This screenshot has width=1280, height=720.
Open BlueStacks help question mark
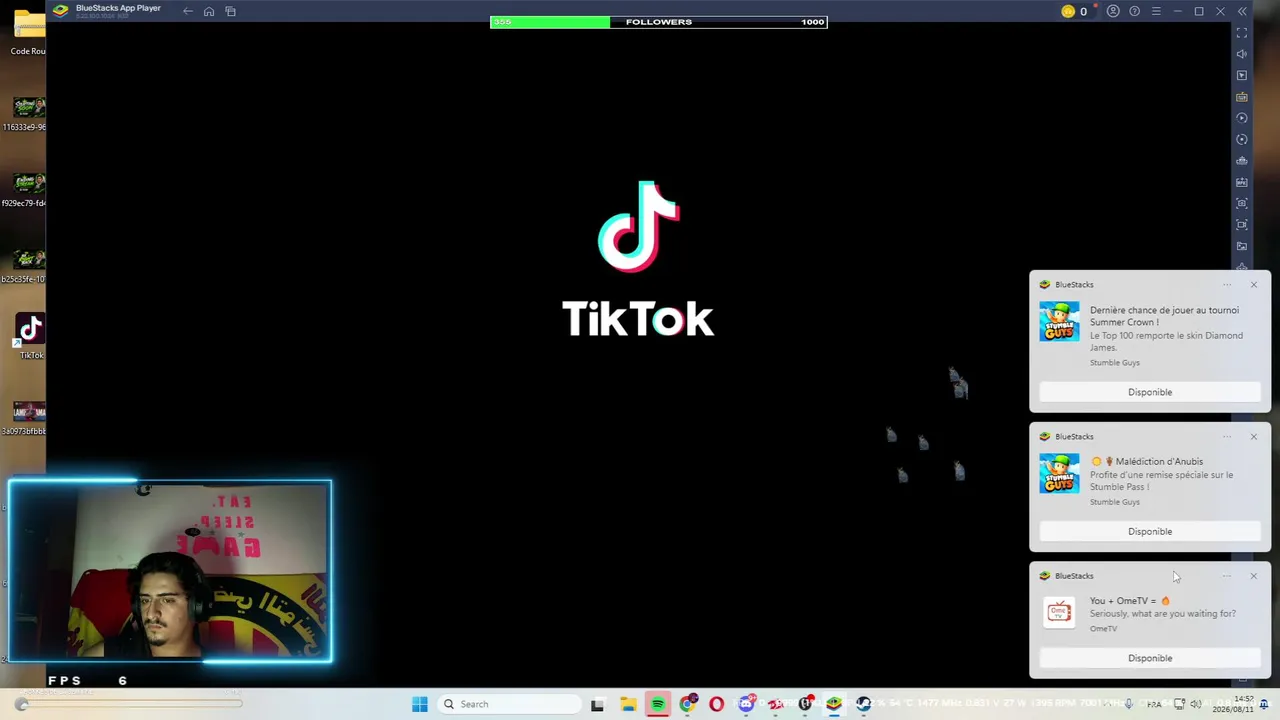(1134, 11)
